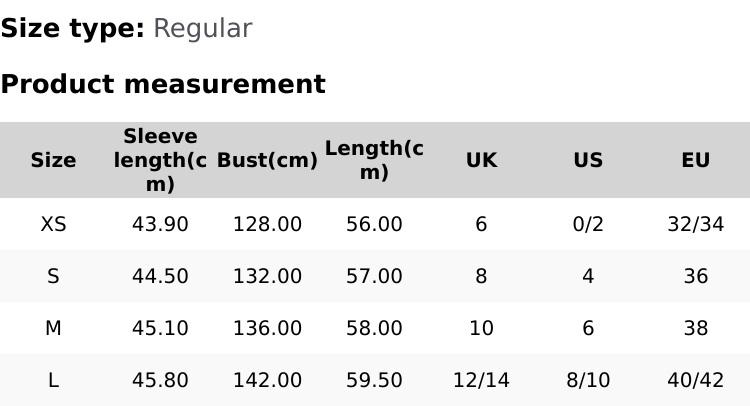The width and height of the screenshot is (750, 406).
Task: Select the M size row label
Action: 53,328
